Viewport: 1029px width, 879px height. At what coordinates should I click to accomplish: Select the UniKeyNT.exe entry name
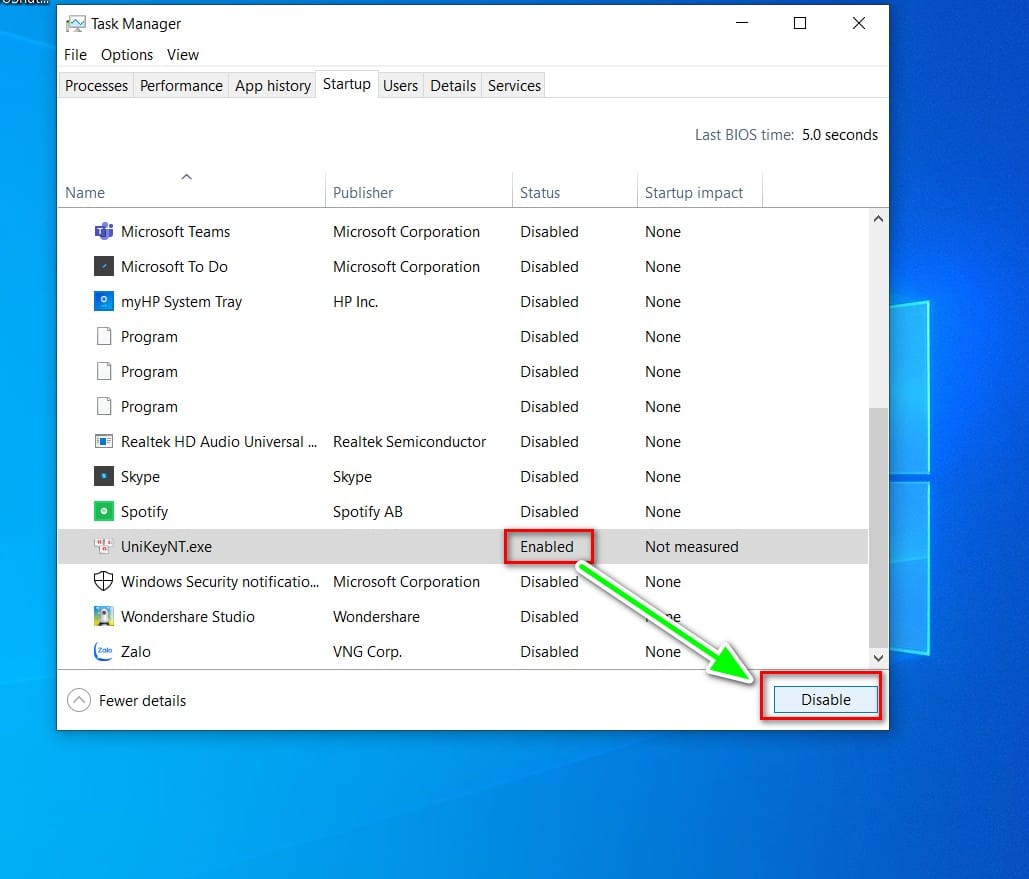[166, 546]
